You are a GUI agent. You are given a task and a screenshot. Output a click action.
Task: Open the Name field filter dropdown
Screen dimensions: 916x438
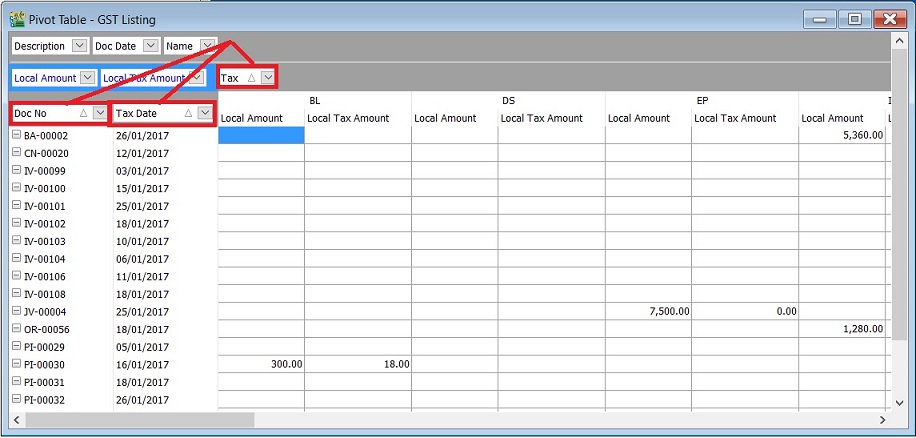pos(206,46)
